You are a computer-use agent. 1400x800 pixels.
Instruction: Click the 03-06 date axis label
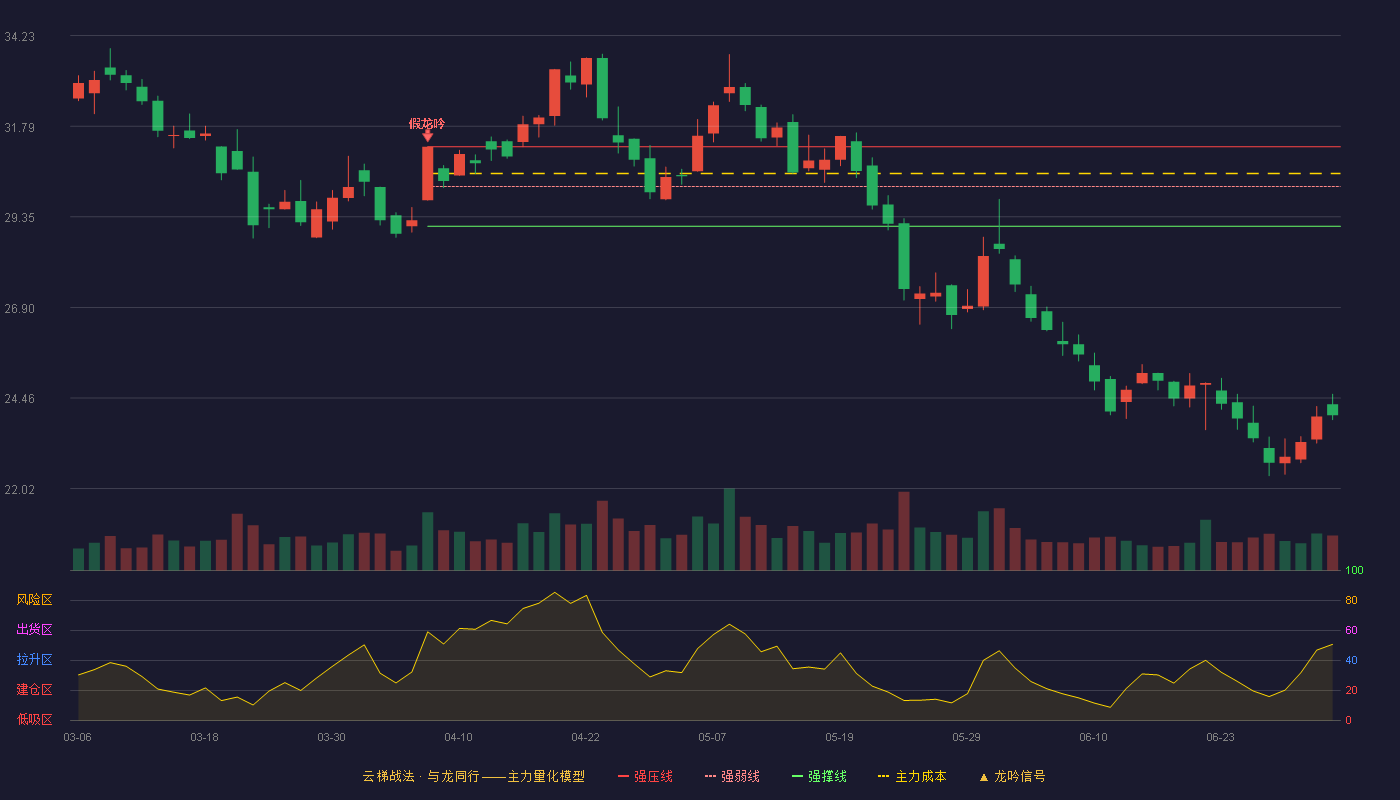[77, 737]
